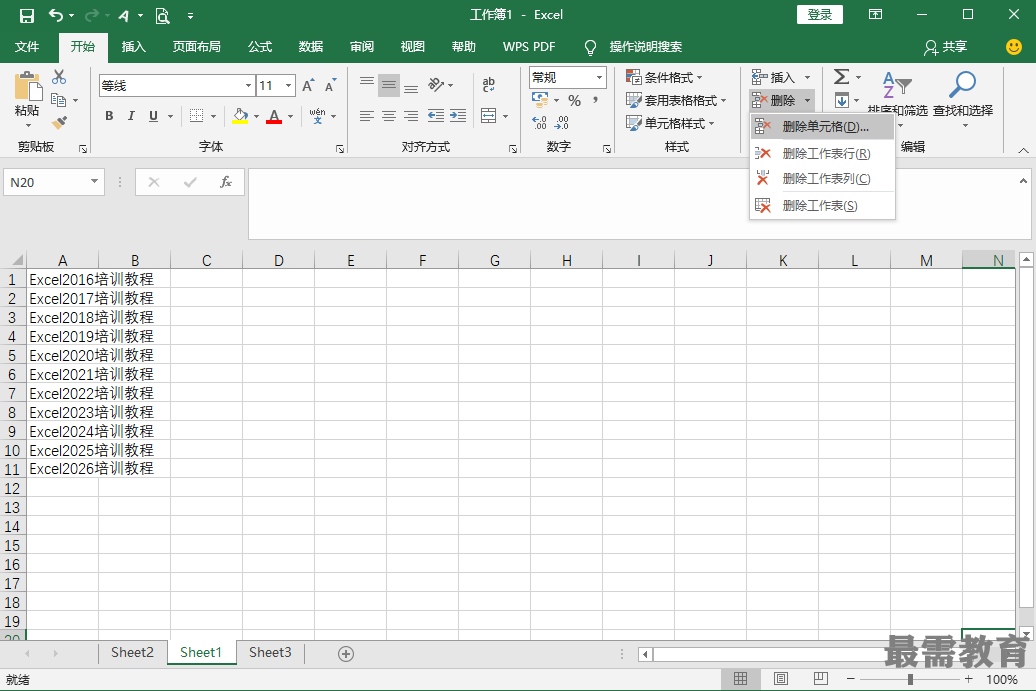Toggle Bold formatting
Viewport: 1036px width, 691px height.
[109, 116]
